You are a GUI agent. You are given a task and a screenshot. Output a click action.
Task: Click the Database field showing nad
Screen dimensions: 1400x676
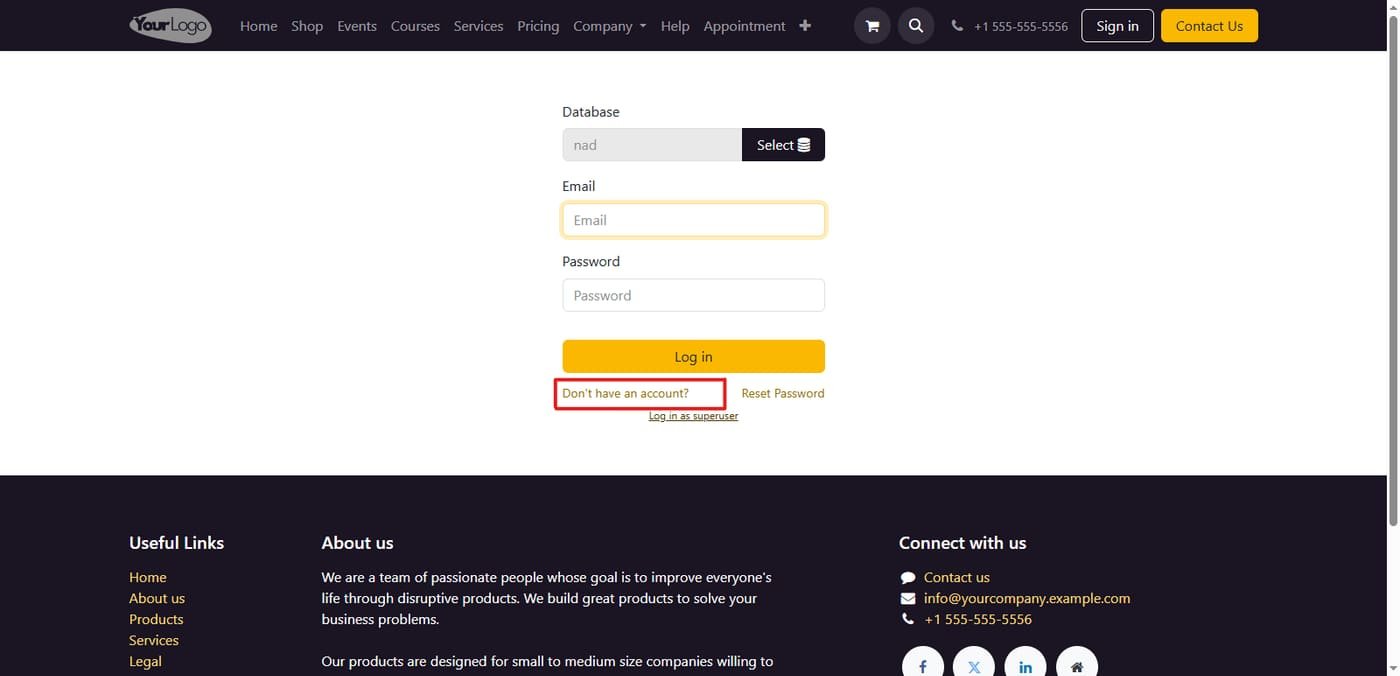click(652, 145)
